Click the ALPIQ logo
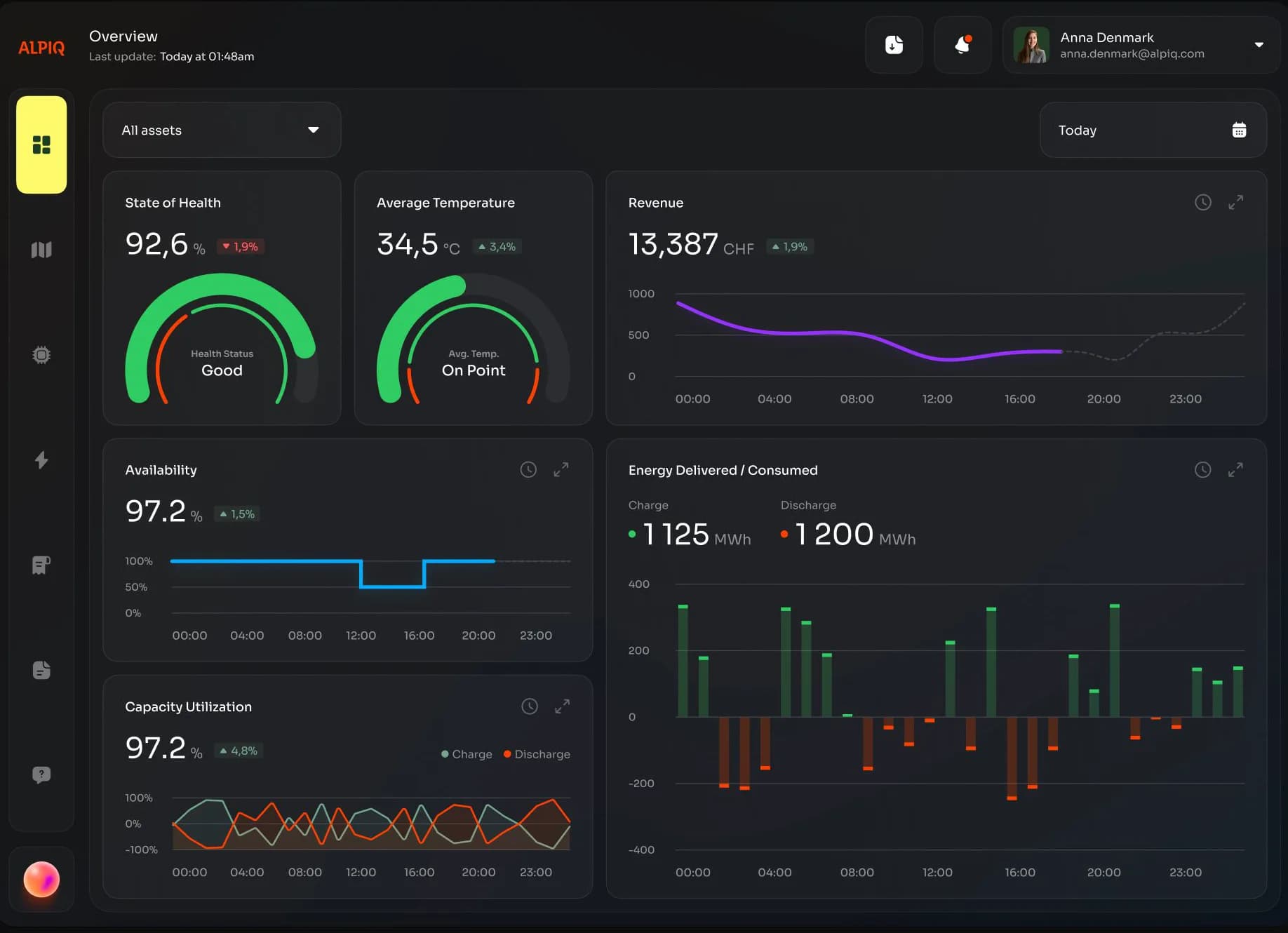The height and width of the screenshot is (933, 1288). pyautogui.click(x=41, y=48)
